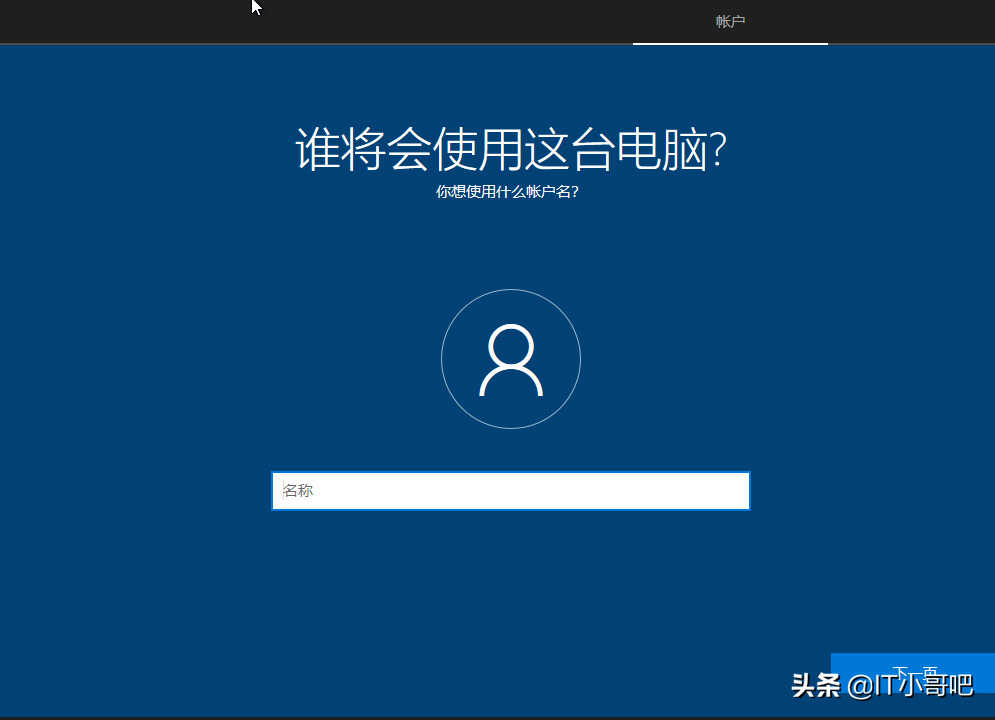The image size is (995, 720).
Task: Switch to the 帐户 tab at the top
Action: (730, 20)
